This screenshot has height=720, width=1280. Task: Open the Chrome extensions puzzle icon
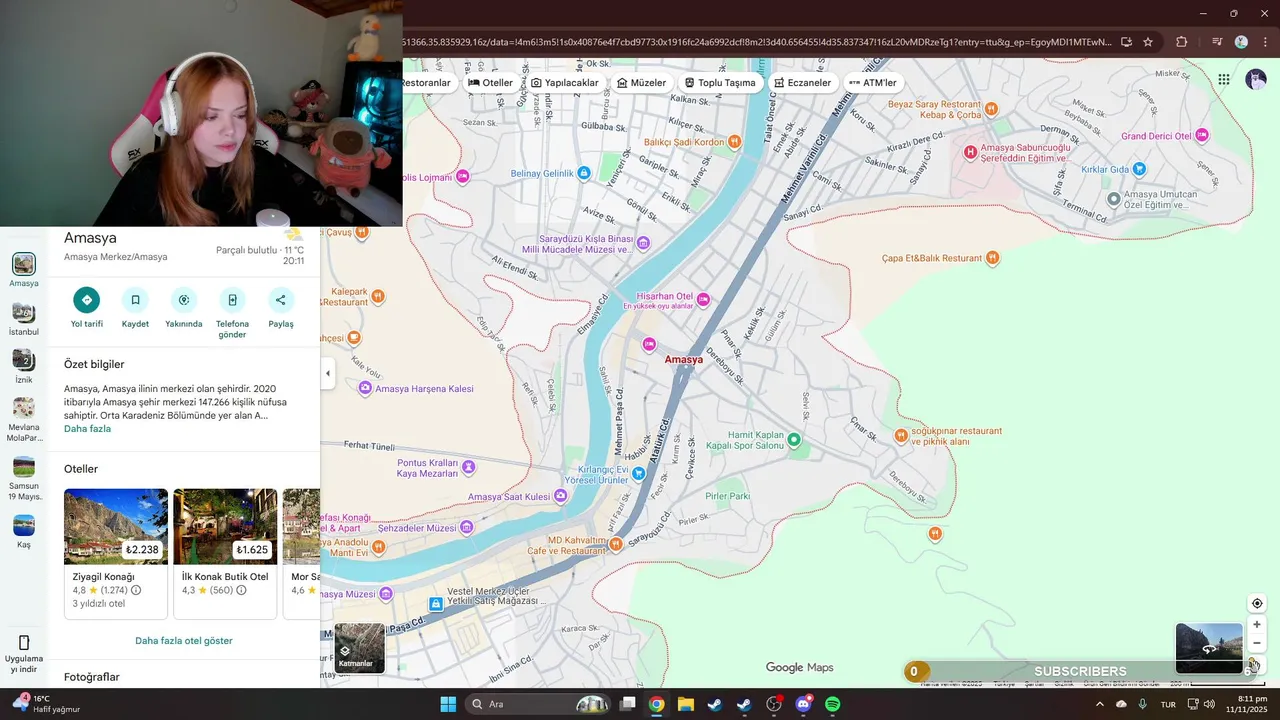[x=1181, y=42]
